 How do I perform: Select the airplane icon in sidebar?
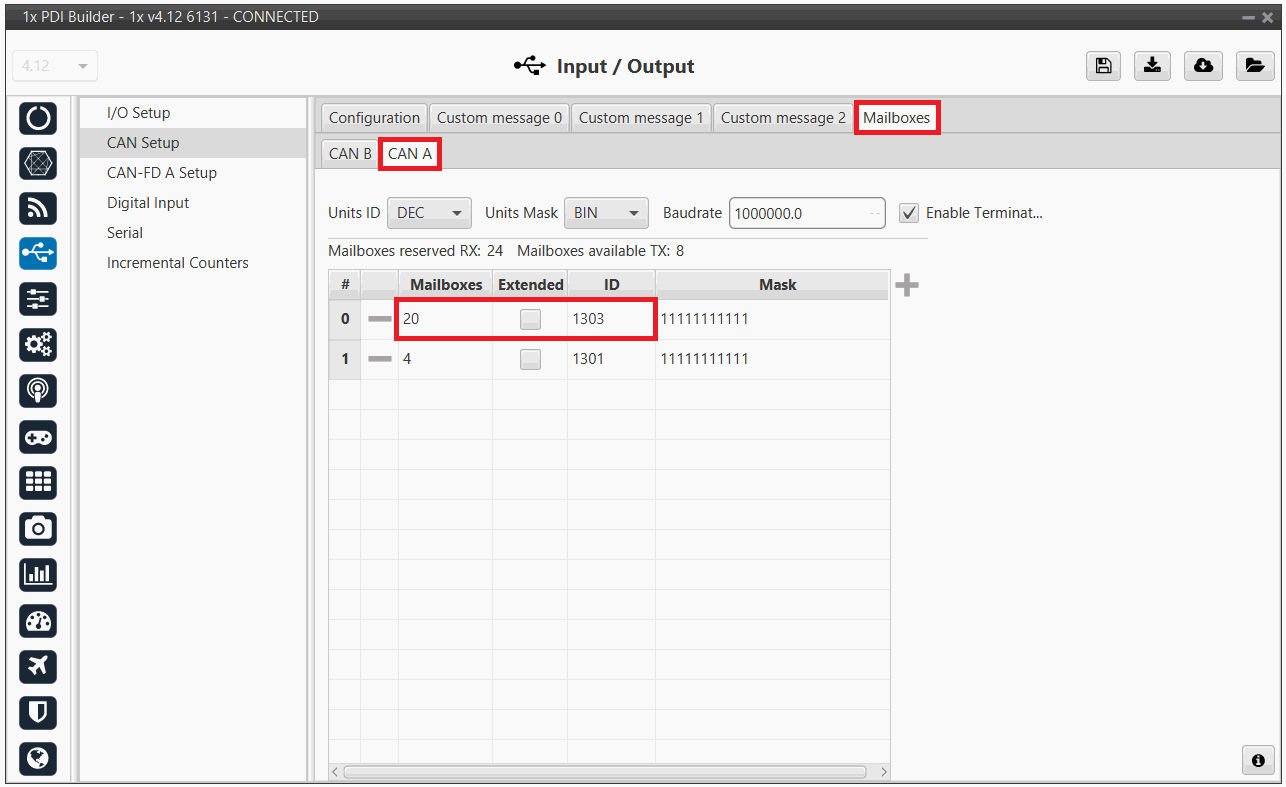tap(38, 666)
